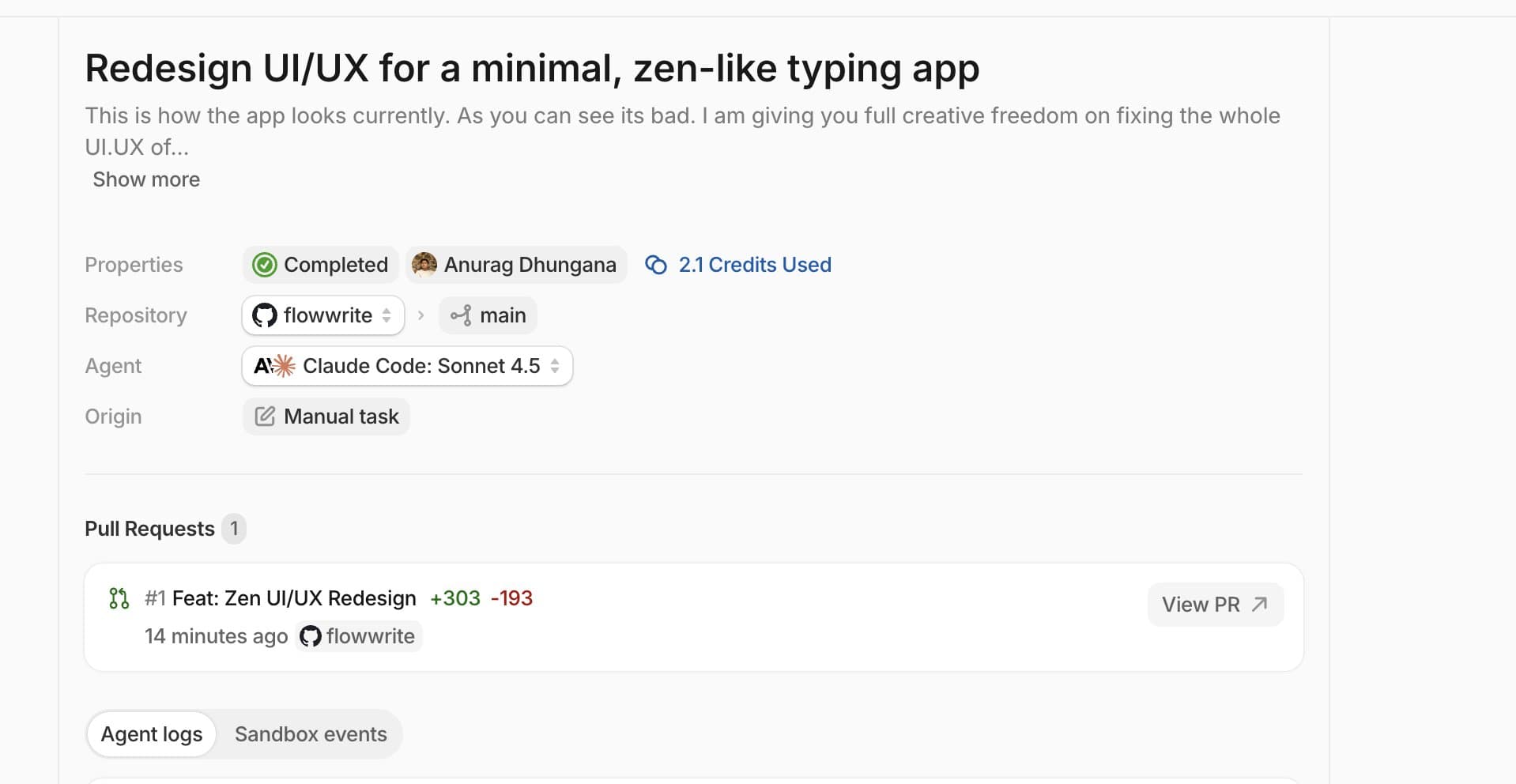Click the external-link arrow inside View PR
The image size is (1516, 784).
1258,604
